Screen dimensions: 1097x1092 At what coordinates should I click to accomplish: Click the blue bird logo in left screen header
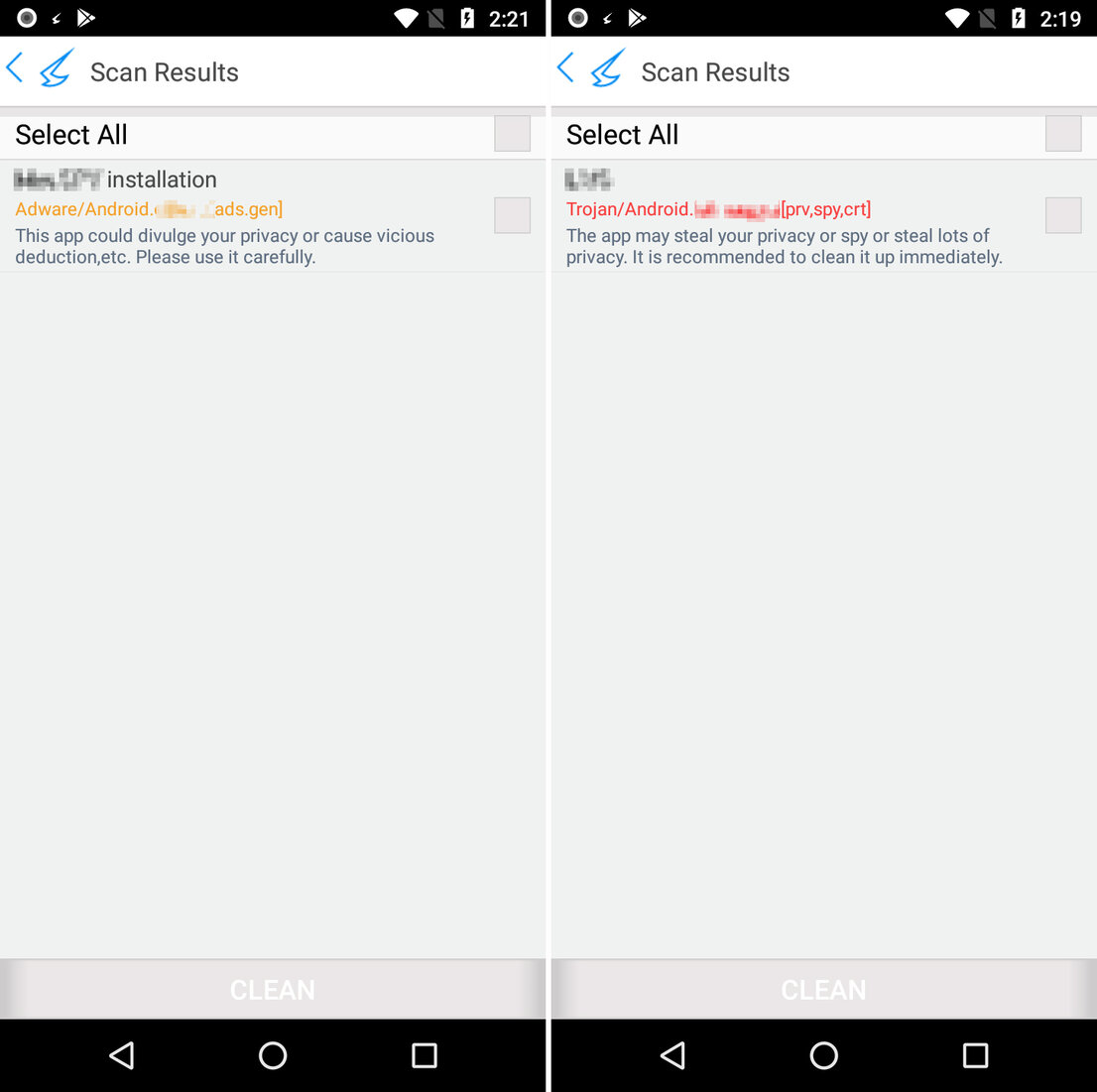(x=57, y=68)
